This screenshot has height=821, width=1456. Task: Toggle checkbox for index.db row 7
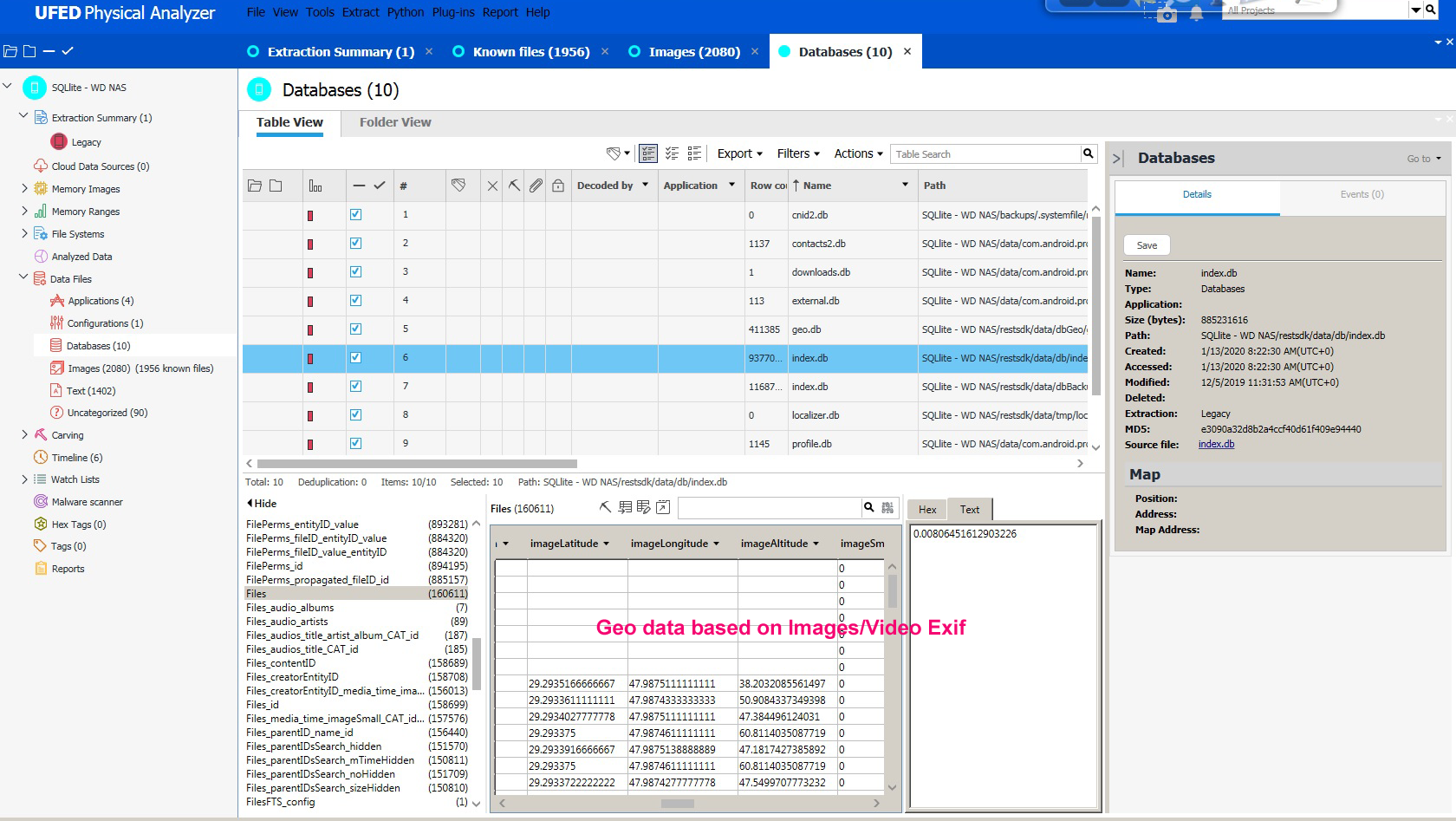(355, 386)
